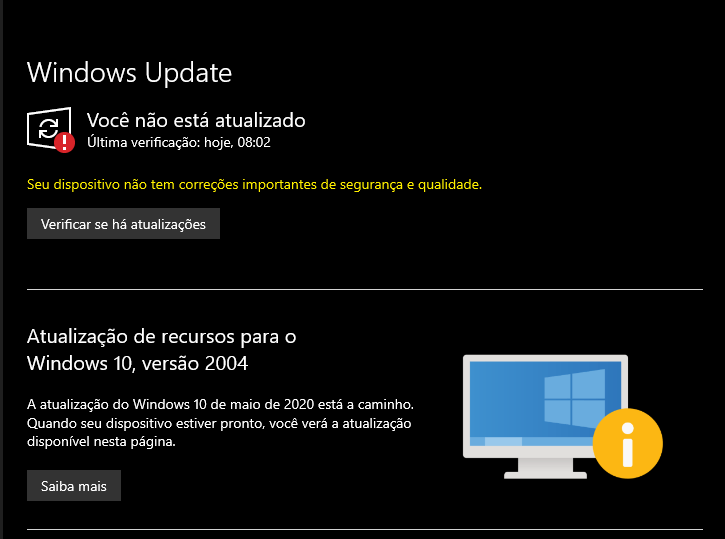Image resolution: width=725 pixels, height=539 pixels.
Task: Click the monitor stand in the illustration
Action: (x=546, y=468)
